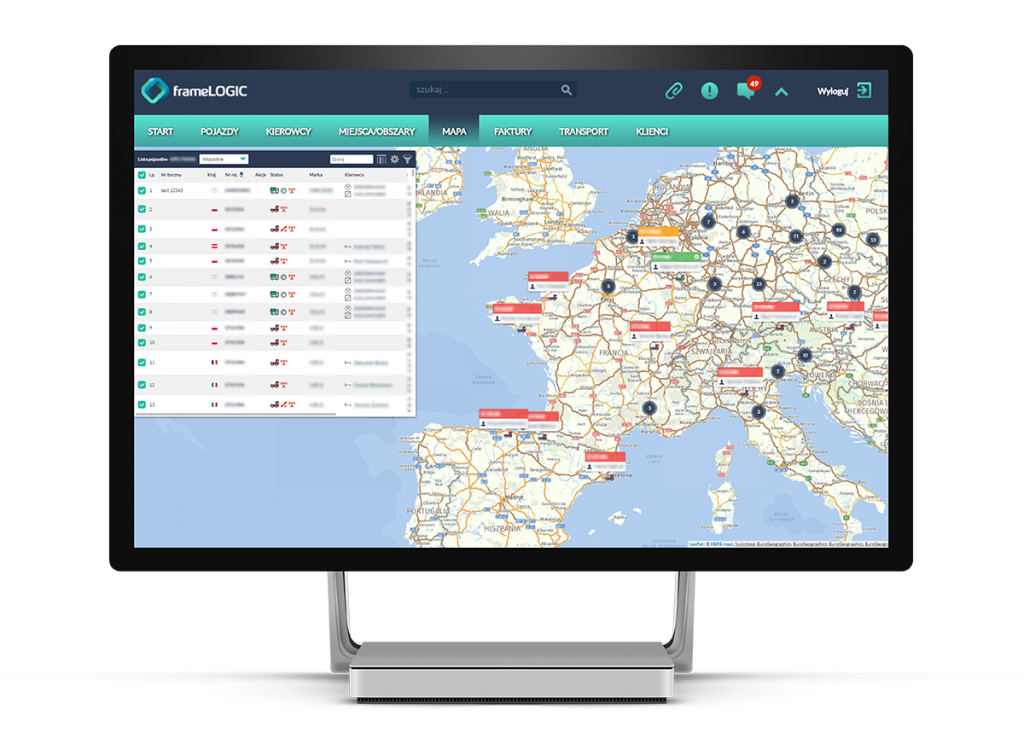Uncheck the checkbox for row 11
The height and width of the screenshot is (750, 1024).
click(142, 363)
